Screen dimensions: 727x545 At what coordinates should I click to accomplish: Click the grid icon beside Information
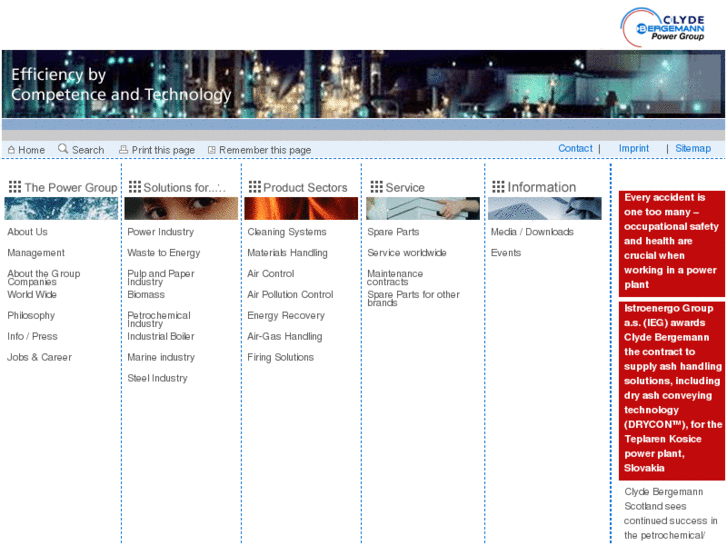coord(498,187)
